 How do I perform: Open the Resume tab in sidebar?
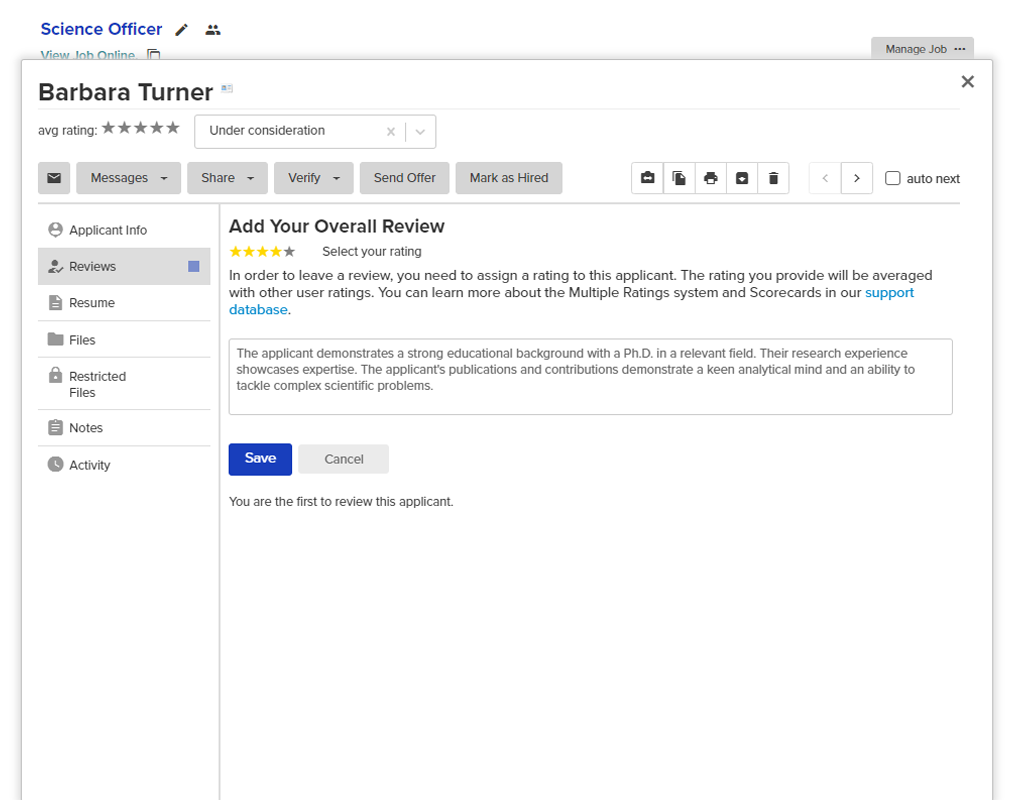coord(92,303)
